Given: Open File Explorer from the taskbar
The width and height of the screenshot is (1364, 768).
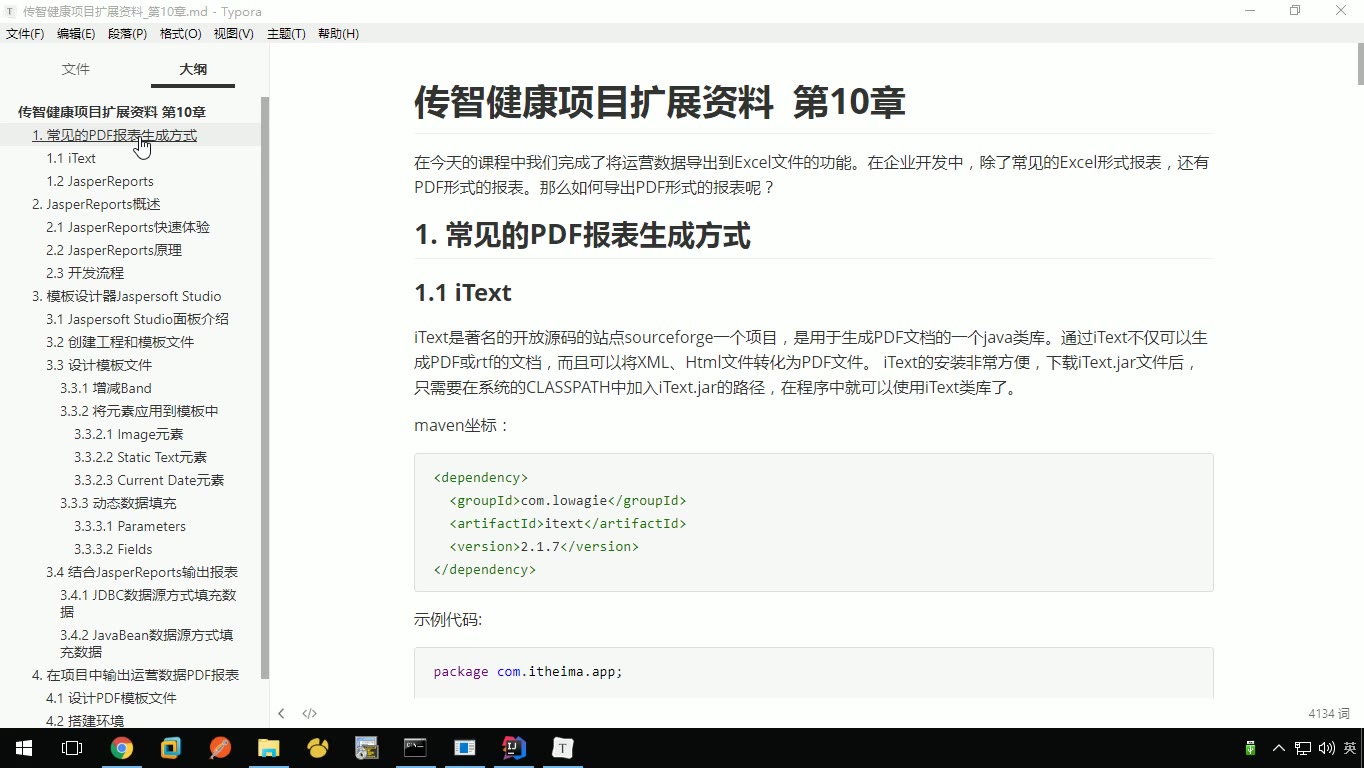Looking at the screenshot, I should coord(269,748).
